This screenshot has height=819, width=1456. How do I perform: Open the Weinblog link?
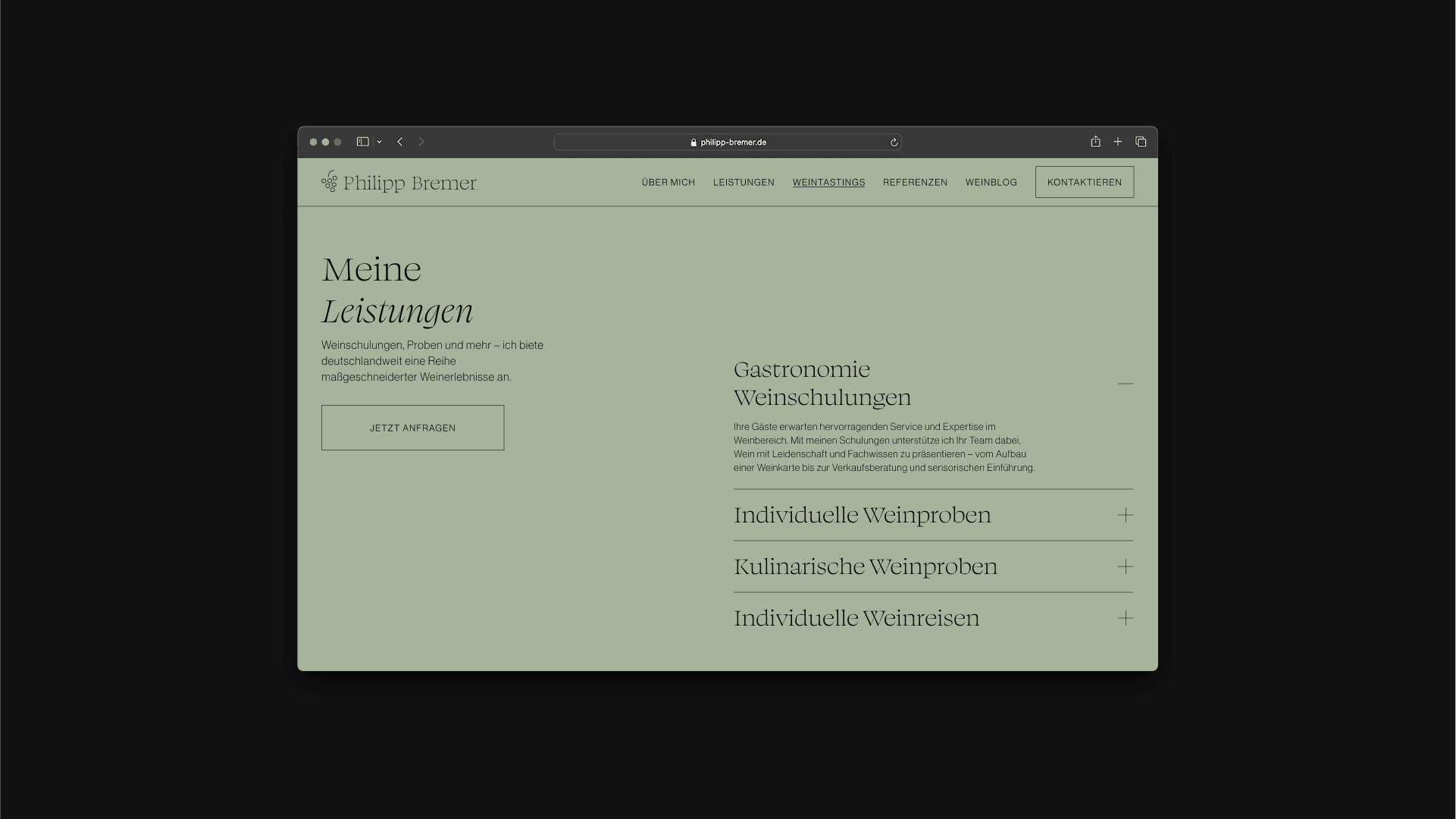click(991, 183)
